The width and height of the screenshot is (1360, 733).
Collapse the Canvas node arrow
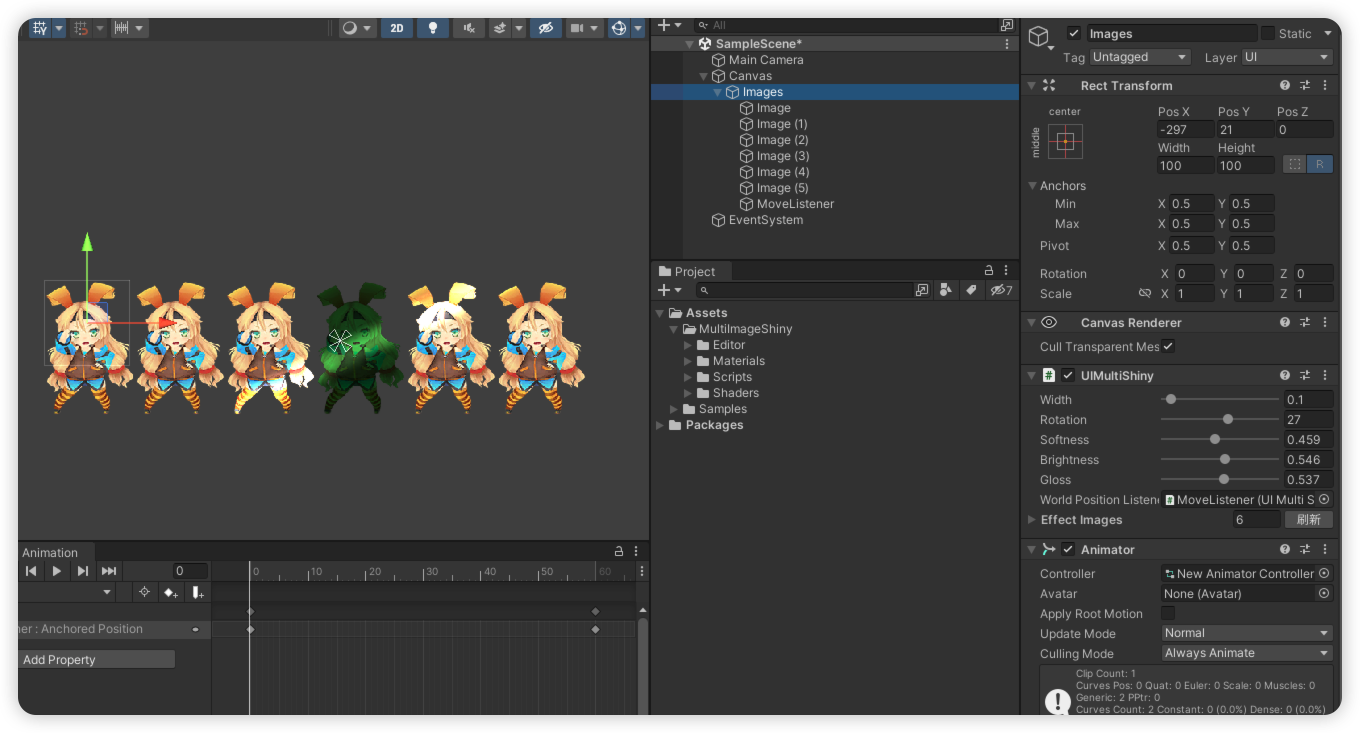click(x=704, y=76)
